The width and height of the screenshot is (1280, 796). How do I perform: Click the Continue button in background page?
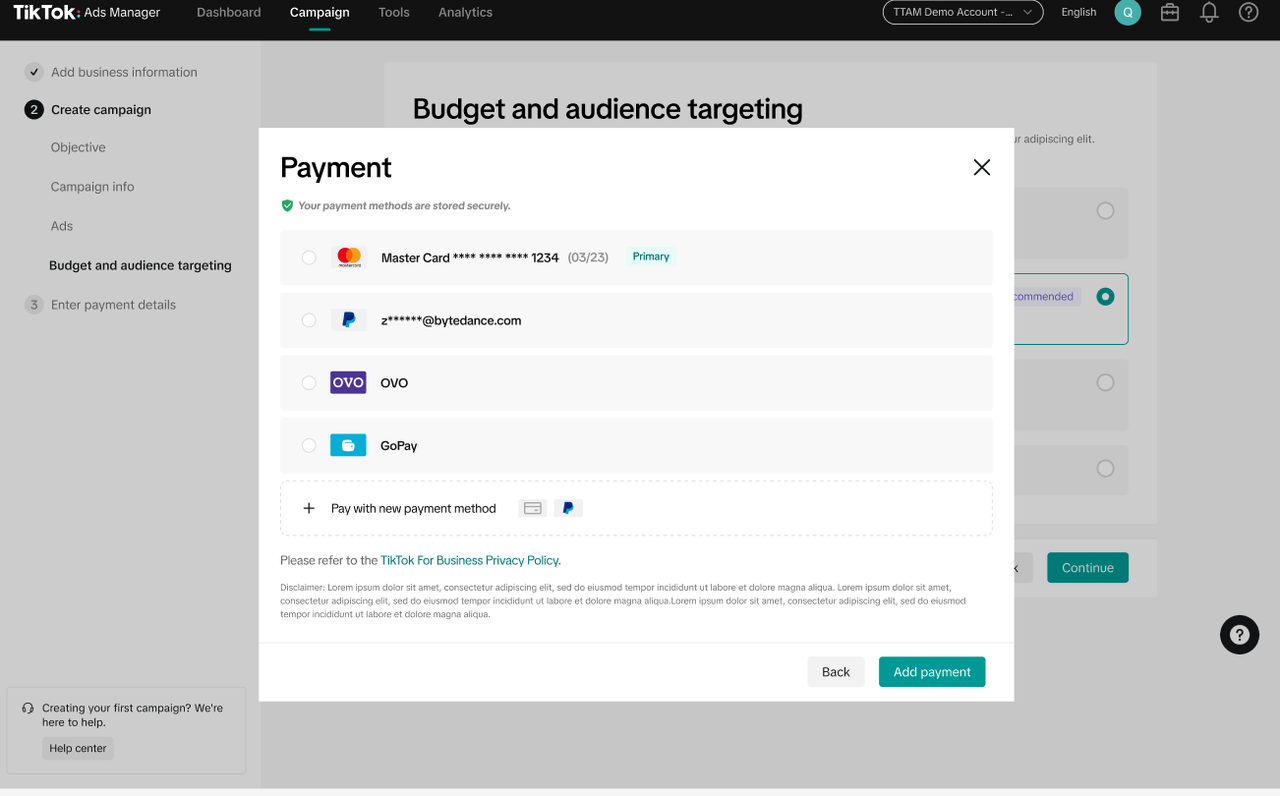click(1088, 567)
